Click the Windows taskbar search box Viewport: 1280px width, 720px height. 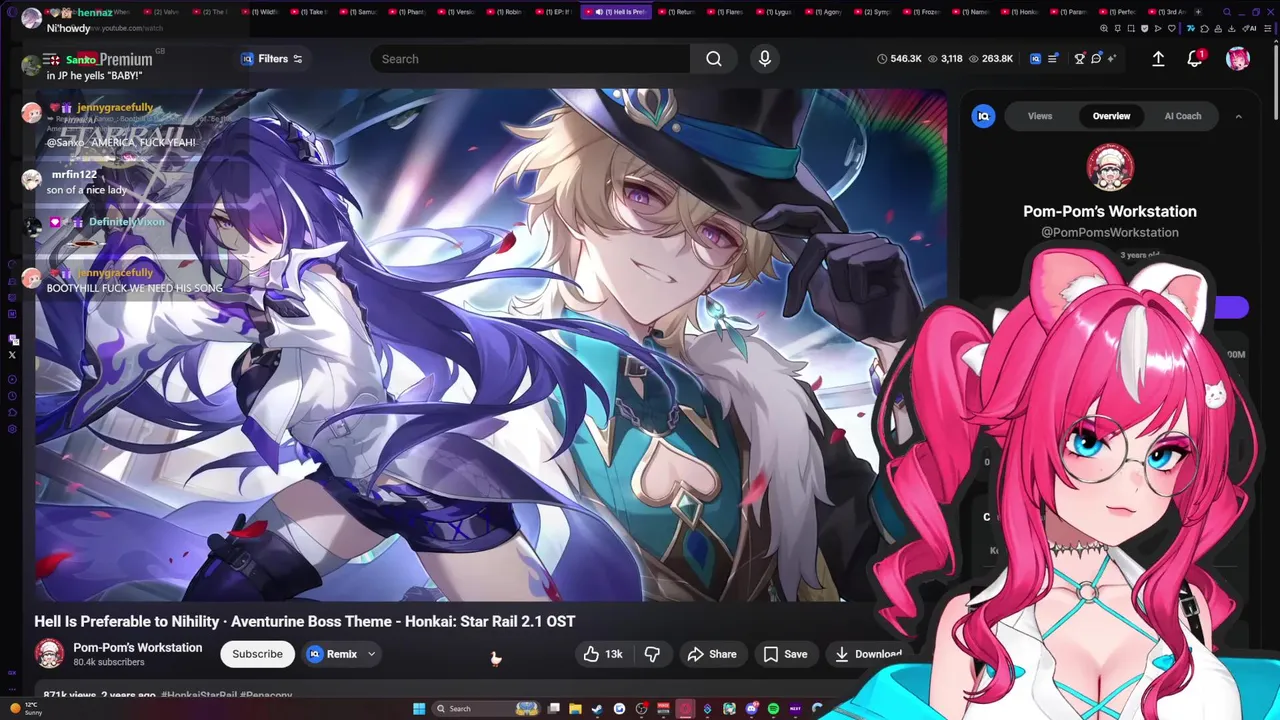486,709
